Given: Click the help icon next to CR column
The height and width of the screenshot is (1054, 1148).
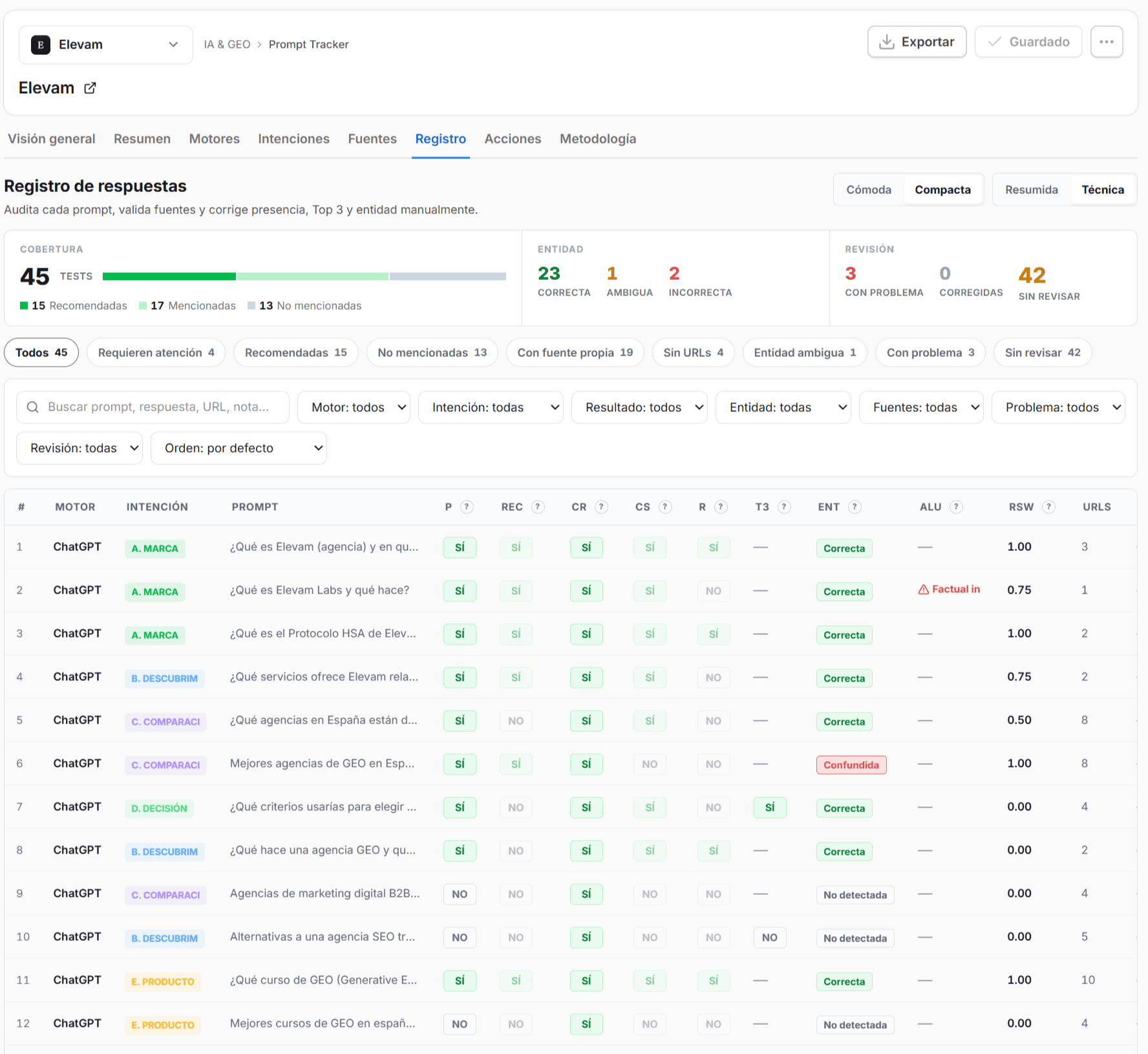Looking at the screenshot, I should click(x=601, y=507).
